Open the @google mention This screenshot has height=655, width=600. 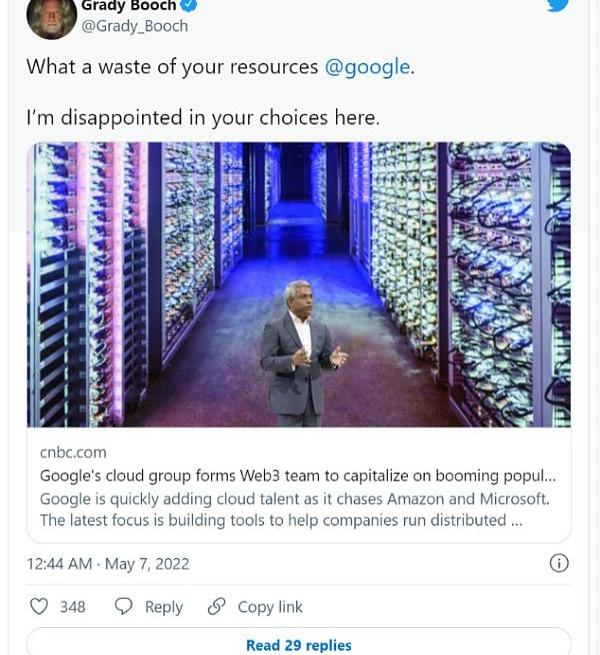pyautogui.click(x=367, y=67)
